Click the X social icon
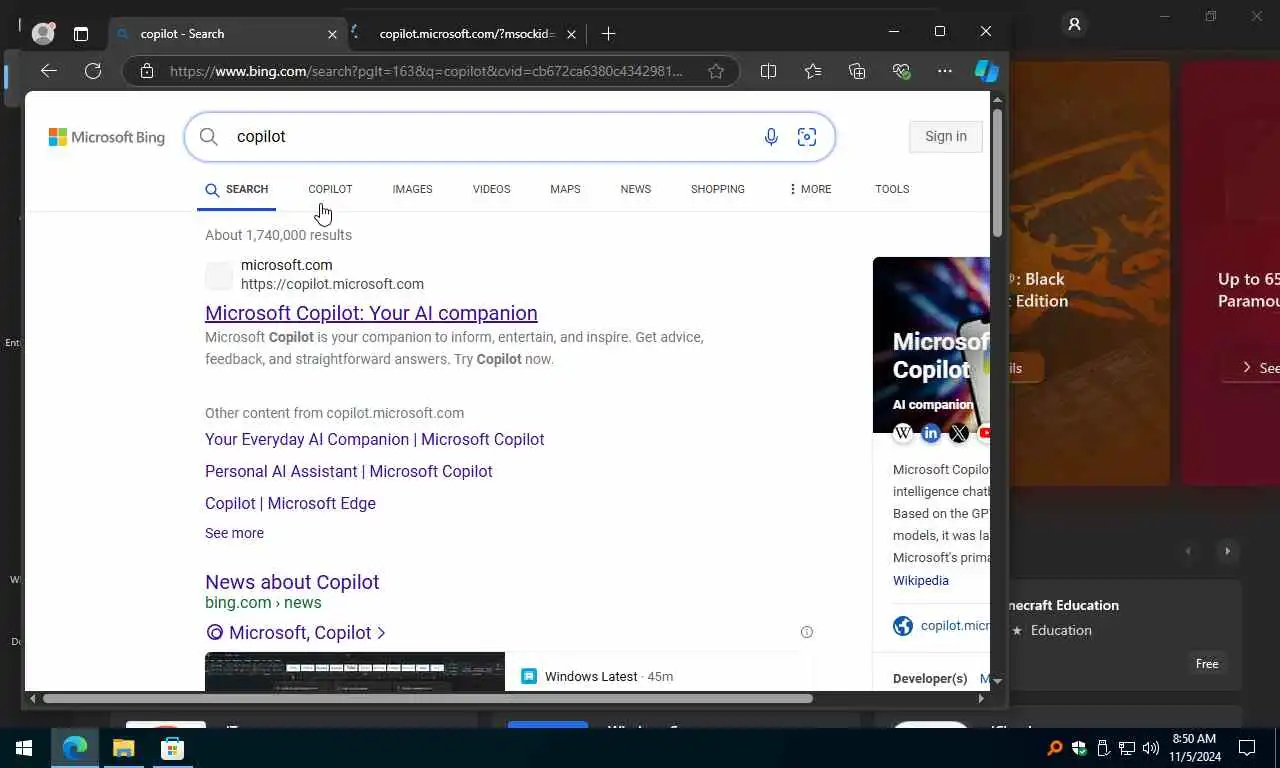The image size is (1280, 768). [x=959, y=433]
